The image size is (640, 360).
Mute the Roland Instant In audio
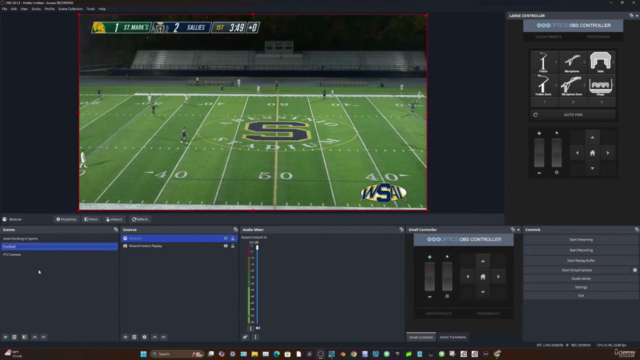coord(258,328)
